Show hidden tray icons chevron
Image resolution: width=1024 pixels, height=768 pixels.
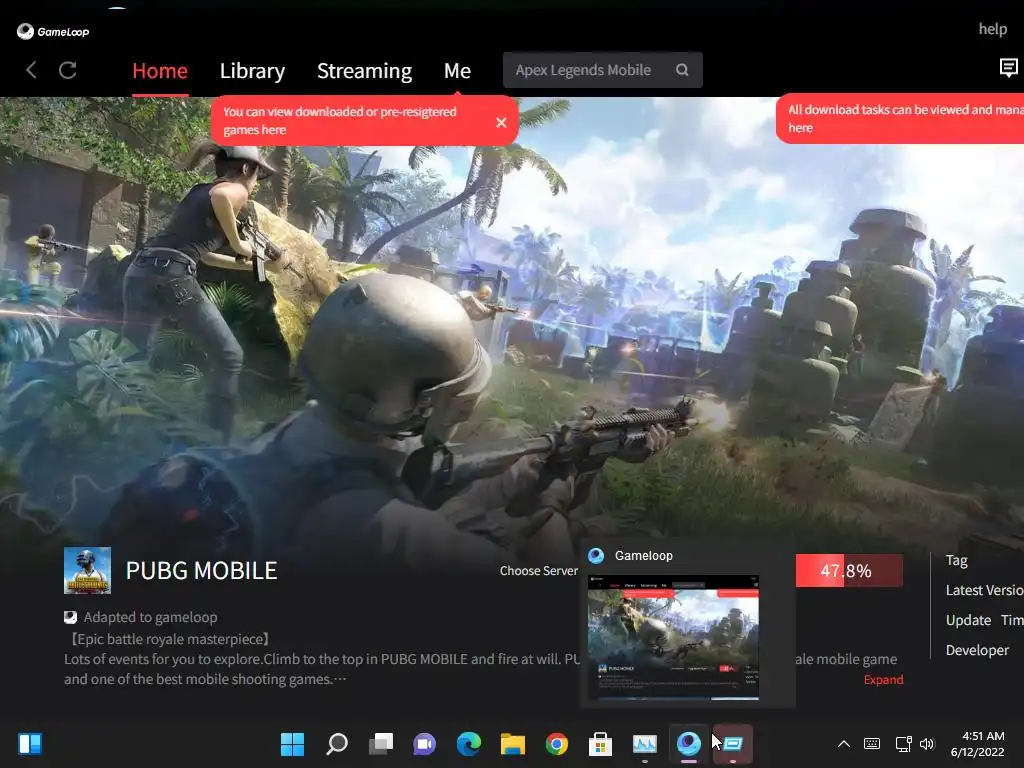tap(844, 744)
